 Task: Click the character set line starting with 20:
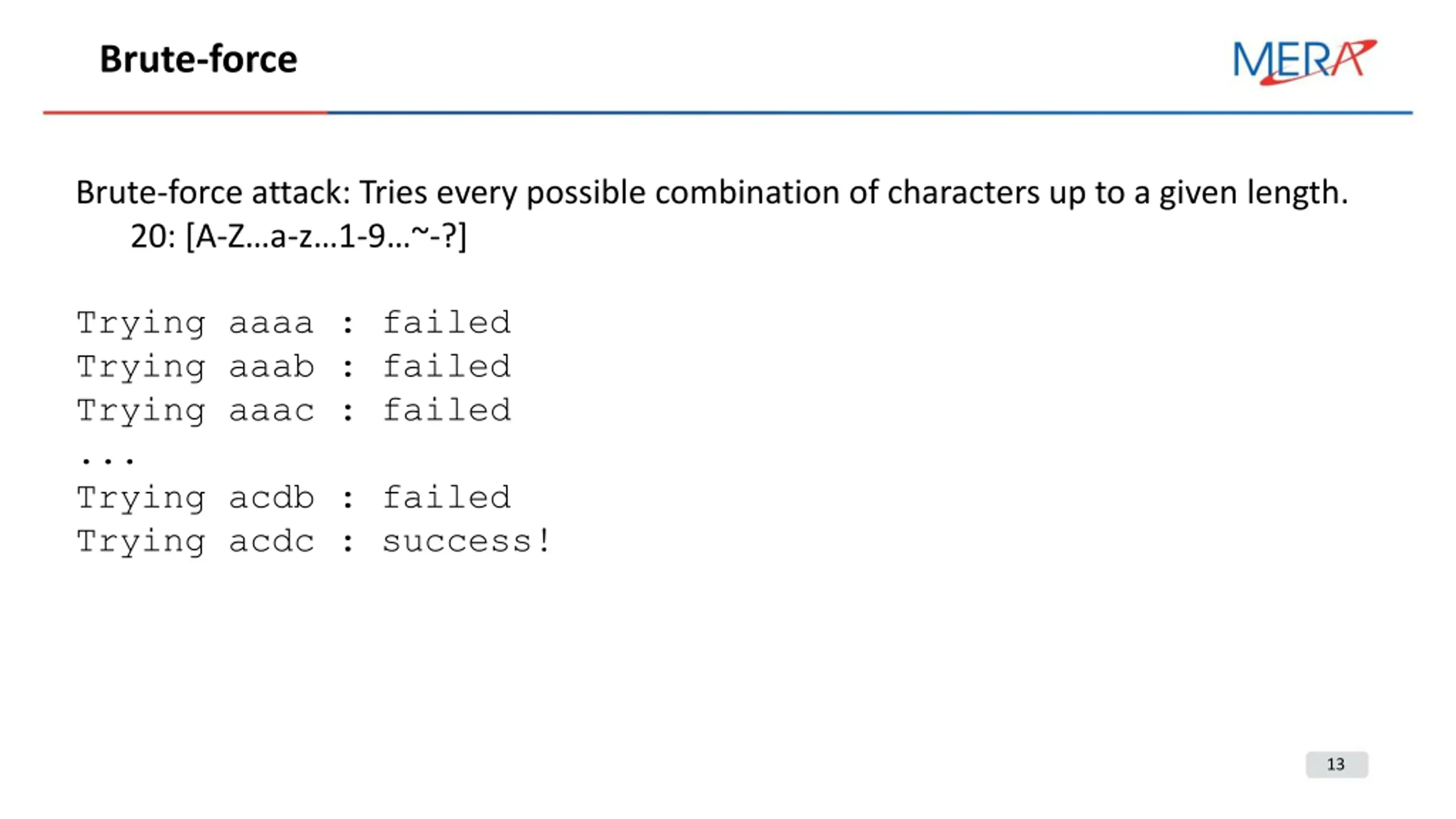[x=299, y=236]
